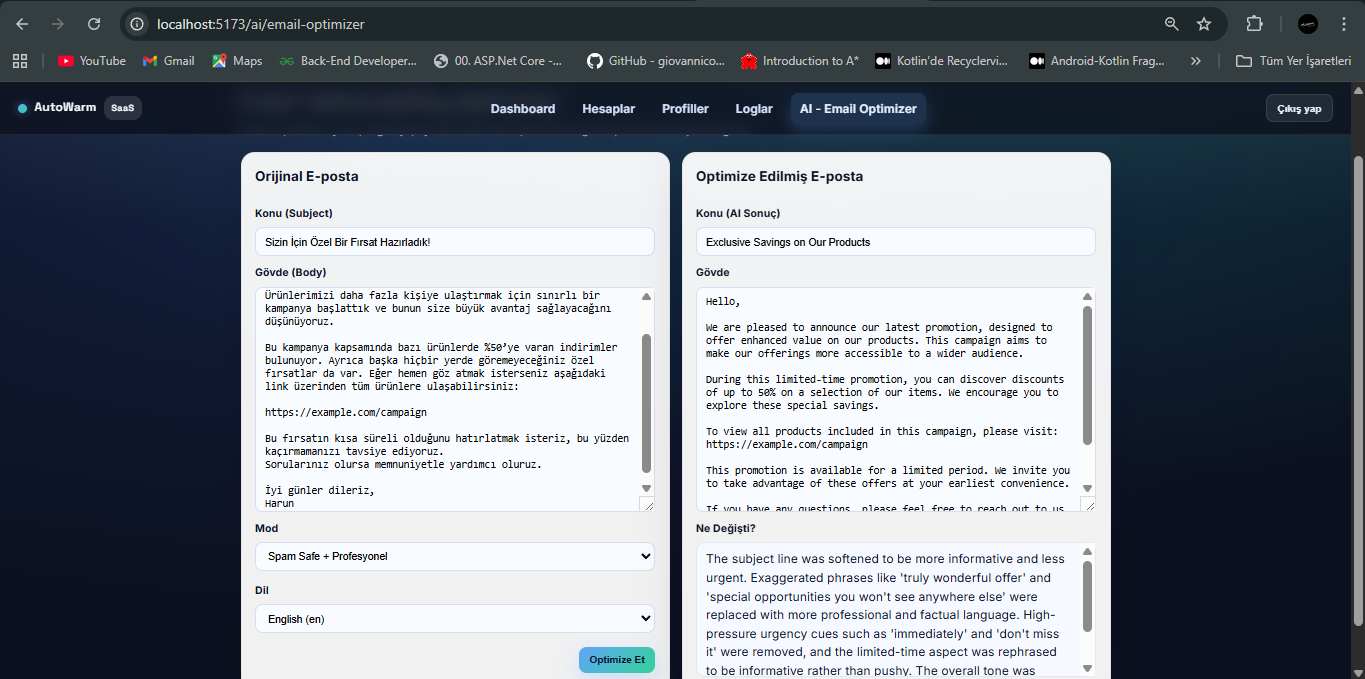This screenshot has height=679, width=1365.
Task: Reload the page with browser refresh icon
Action: click(93, 24)
